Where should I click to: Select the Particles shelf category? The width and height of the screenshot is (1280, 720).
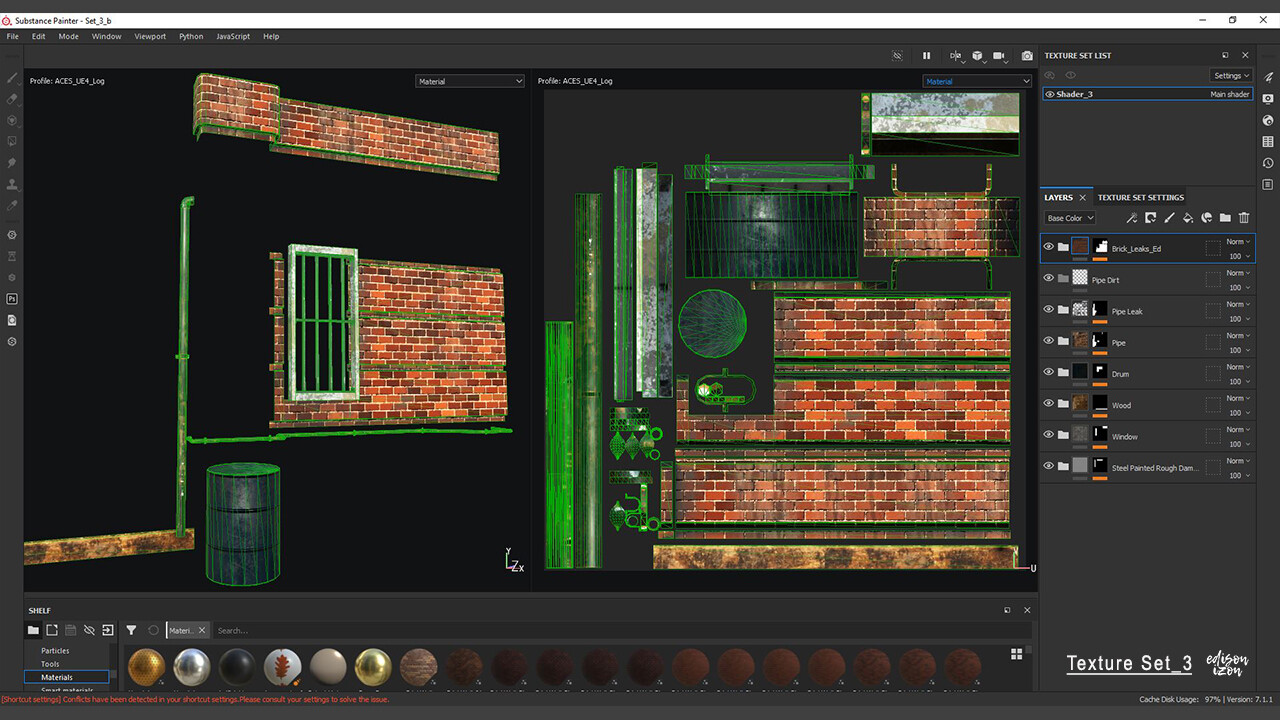click(x=55, y=651)
